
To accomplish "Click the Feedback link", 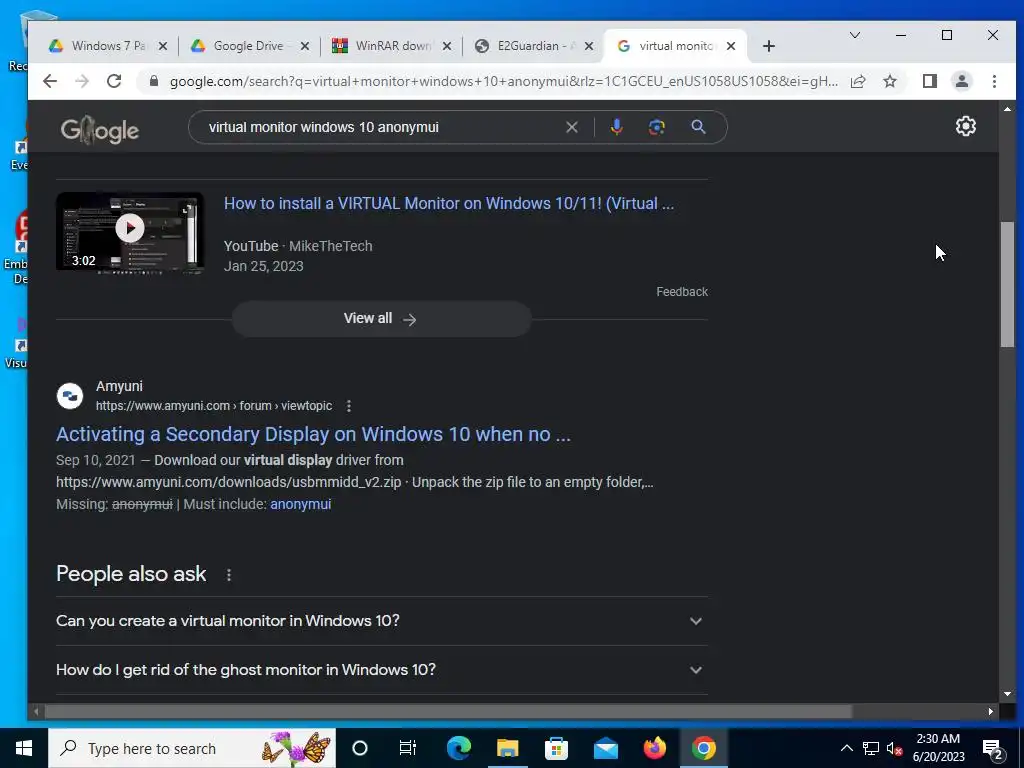I will click(682, 292).
